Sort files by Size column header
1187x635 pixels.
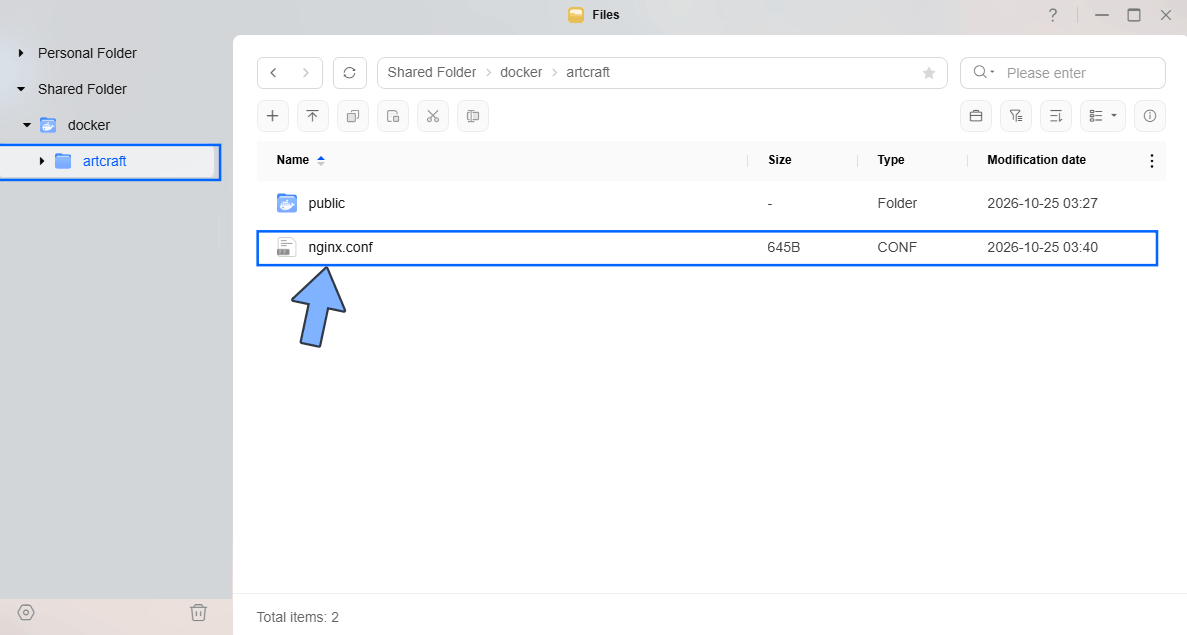[780, 160]
